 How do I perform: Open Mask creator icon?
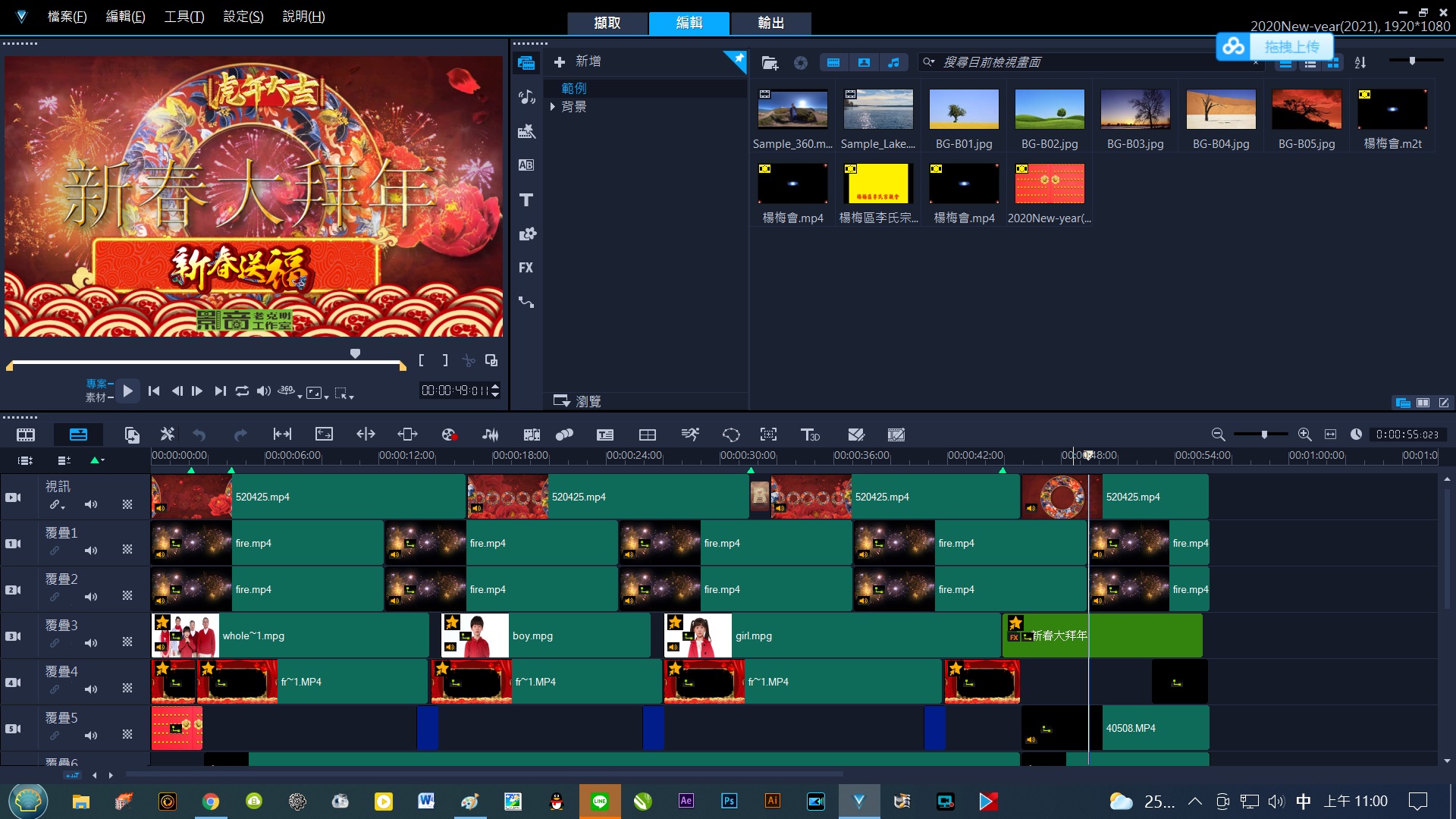point(731,435)
